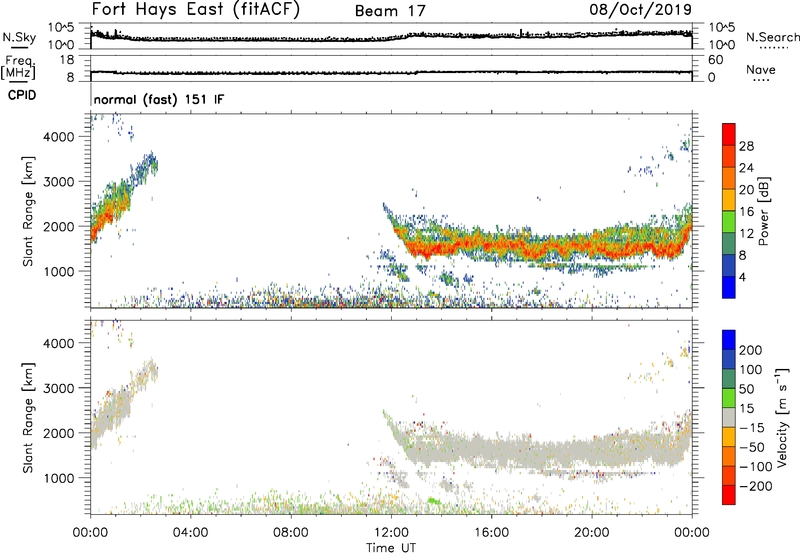This screenshot has height=554, width=800.
Task: Click the '12:00' time tick label
Action: point(391,533)
